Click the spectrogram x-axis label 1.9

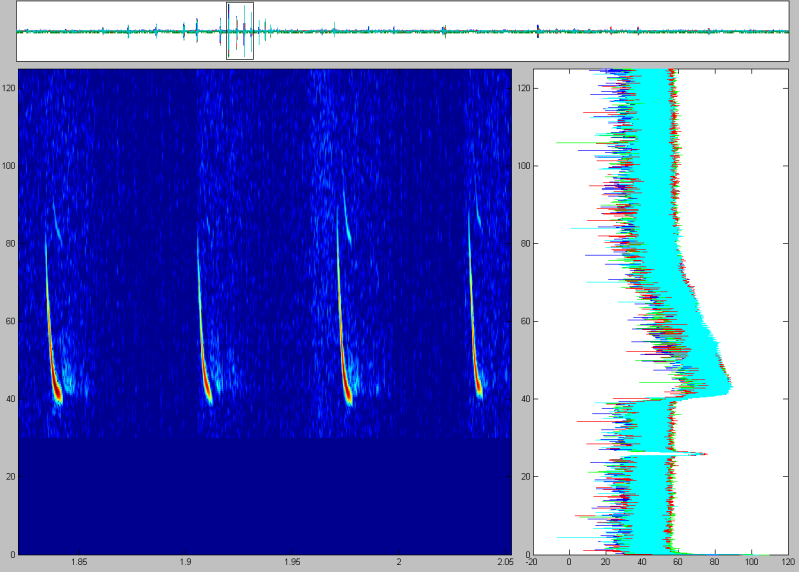186,561
